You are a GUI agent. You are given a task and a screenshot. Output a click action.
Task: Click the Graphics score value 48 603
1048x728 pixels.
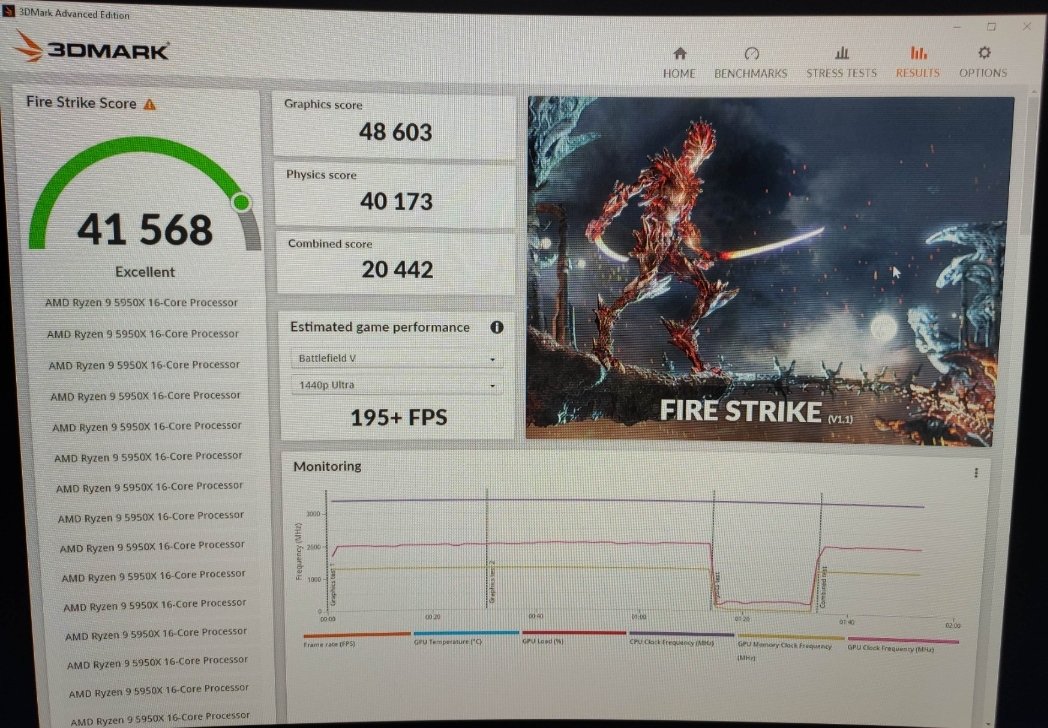tap(396, 132)
